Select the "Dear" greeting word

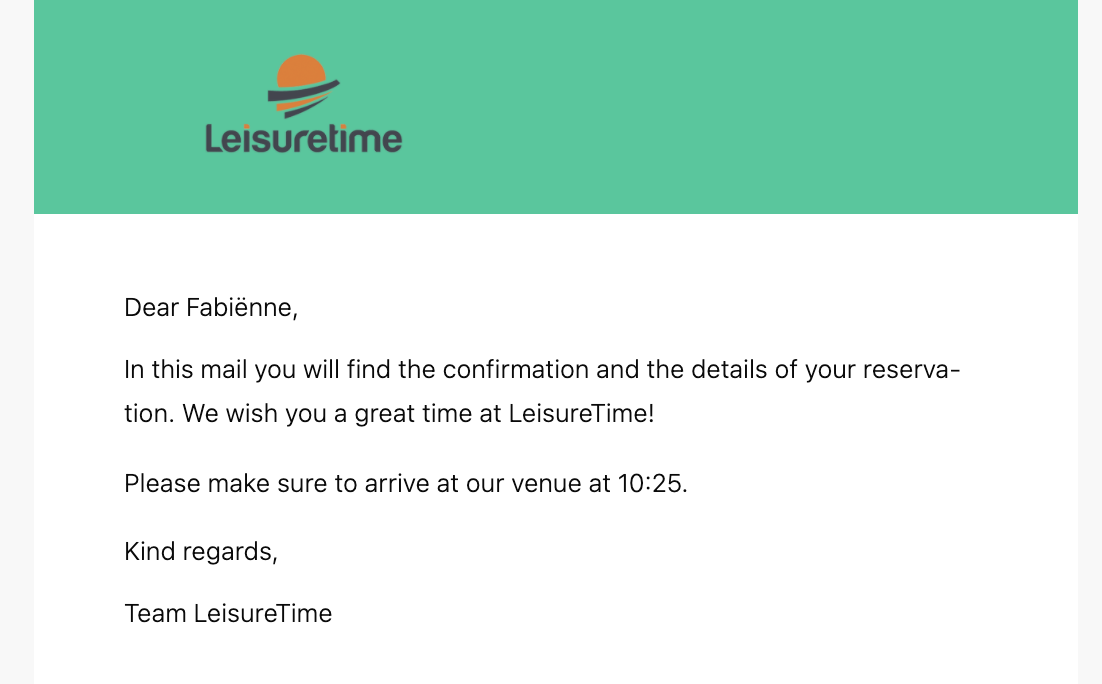151,307
